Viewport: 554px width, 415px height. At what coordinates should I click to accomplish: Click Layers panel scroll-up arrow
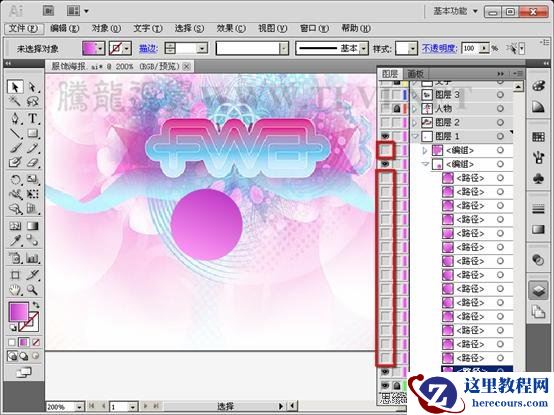518,87
